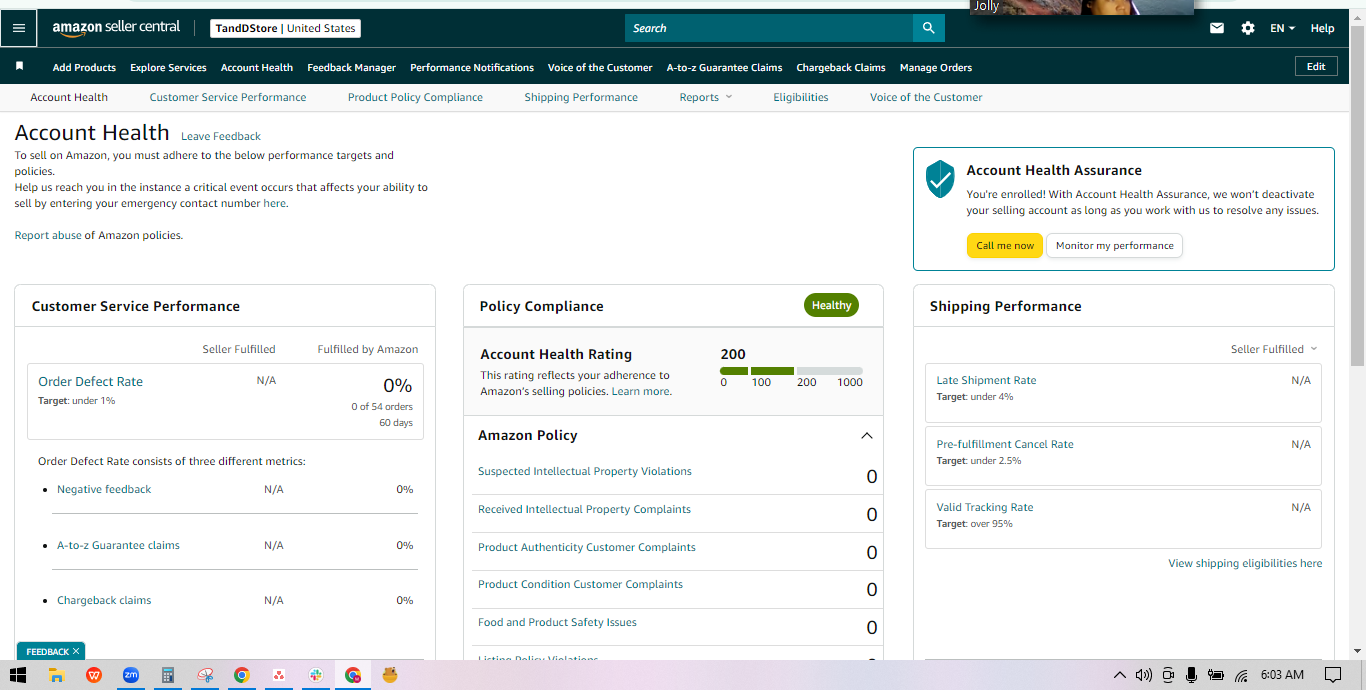Viewport: 1366px width, 690px height.
Task: Open Zoom from the taskbar
Action: pos(131,675)
